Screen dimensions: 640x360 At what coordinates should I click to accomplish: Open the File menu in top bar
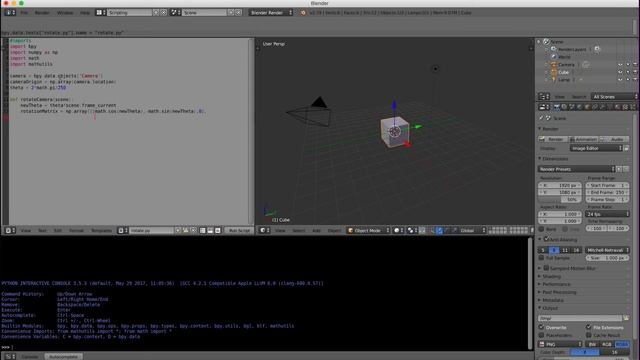(x=24, y=13)
